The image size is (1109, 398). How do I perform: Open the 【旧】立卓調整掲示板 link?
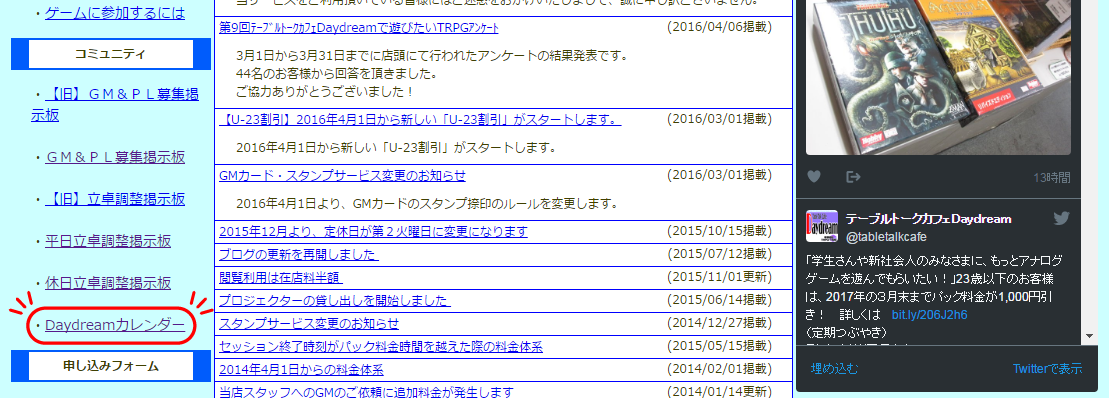tap(115, 199)
